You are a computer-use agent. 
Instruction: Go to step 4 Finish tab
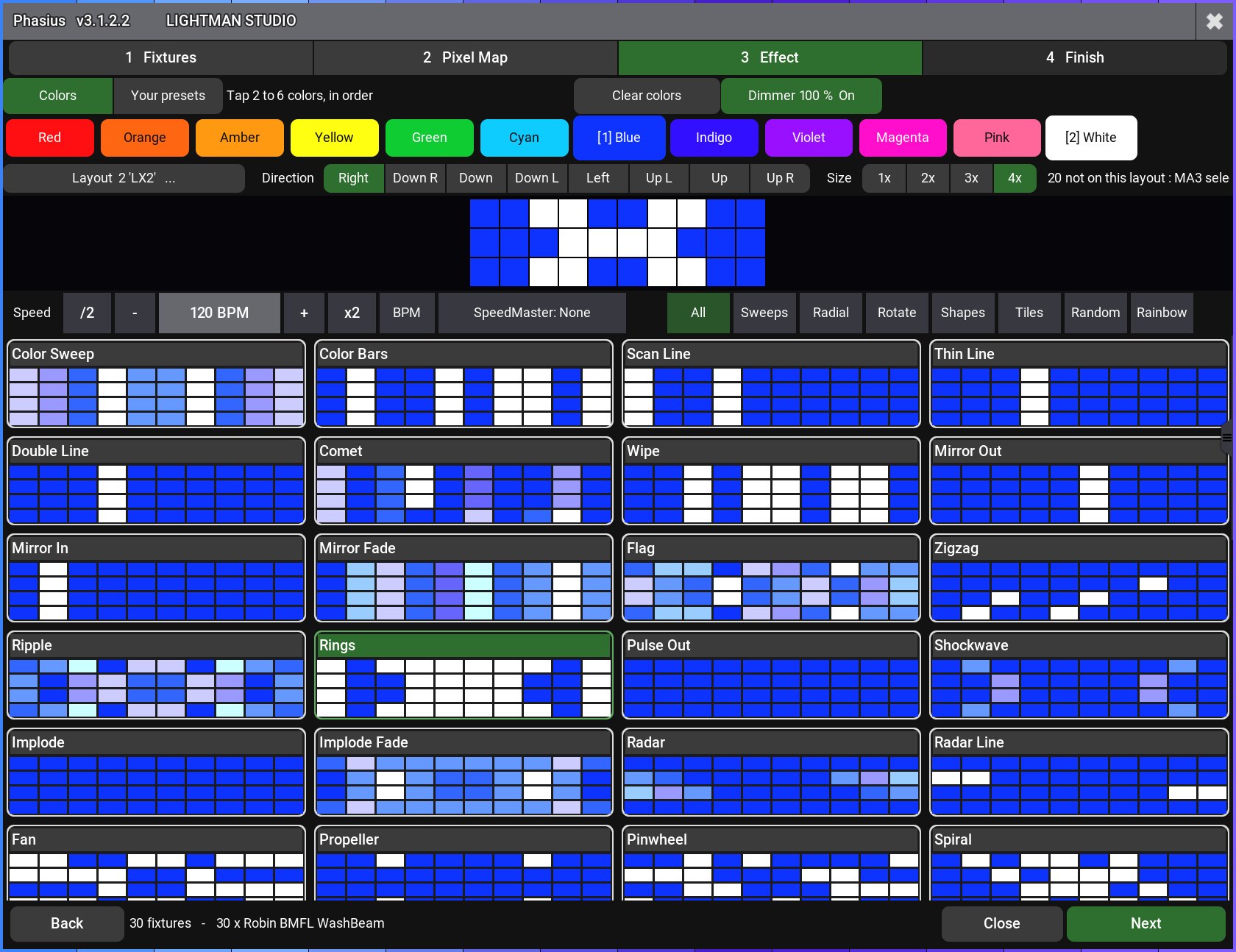click(1075, 57)
